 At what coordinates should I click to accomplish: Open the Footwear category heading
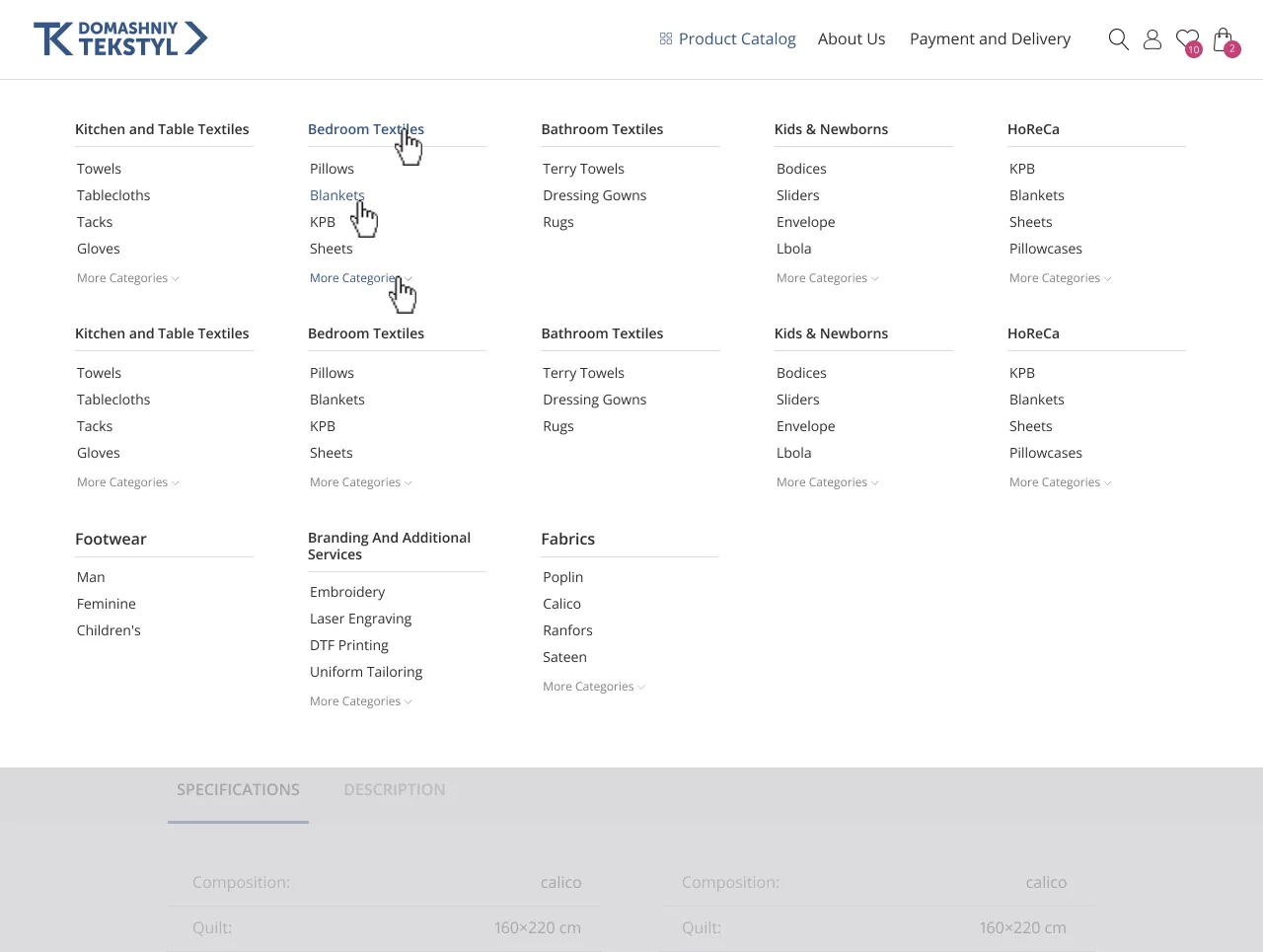pos(111,539)
